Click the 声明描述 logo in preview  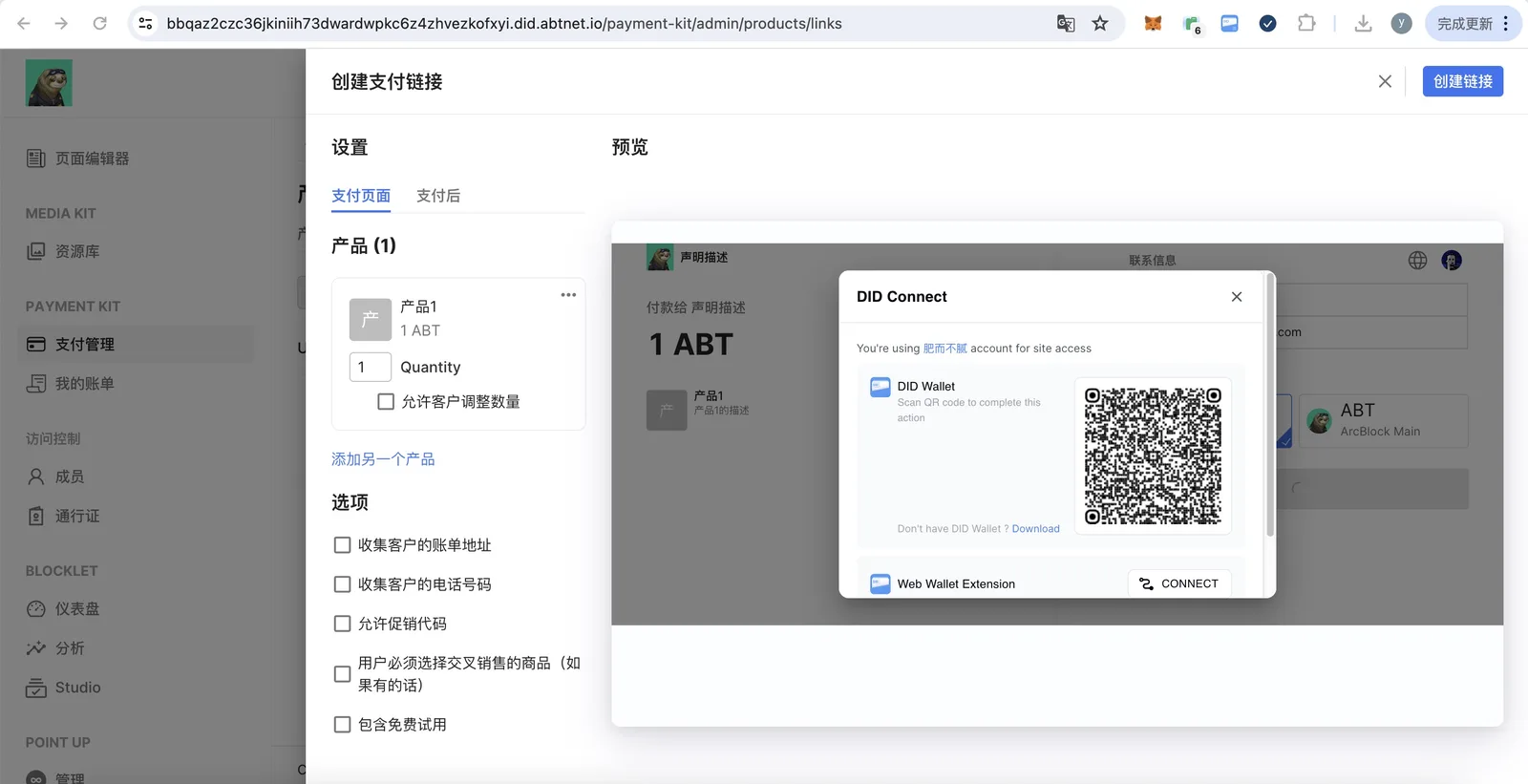(660, 258)
